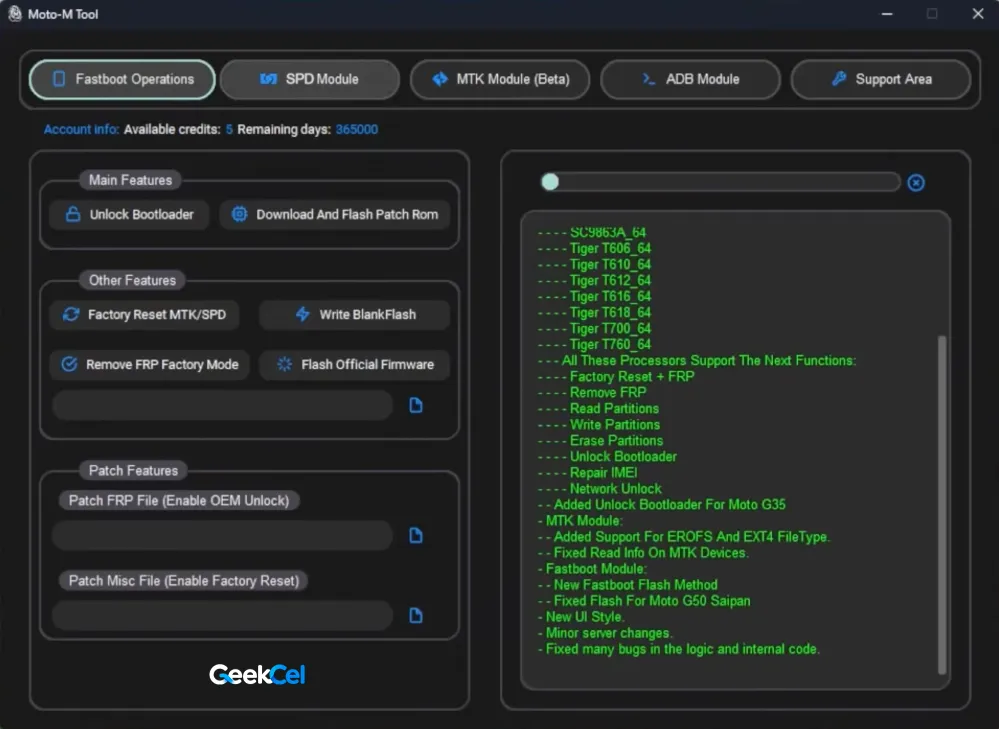Open the MTK Module (Beta) tab
Image resolution: width=999 pixels, height=729 pixels.
tap(500, 80)
